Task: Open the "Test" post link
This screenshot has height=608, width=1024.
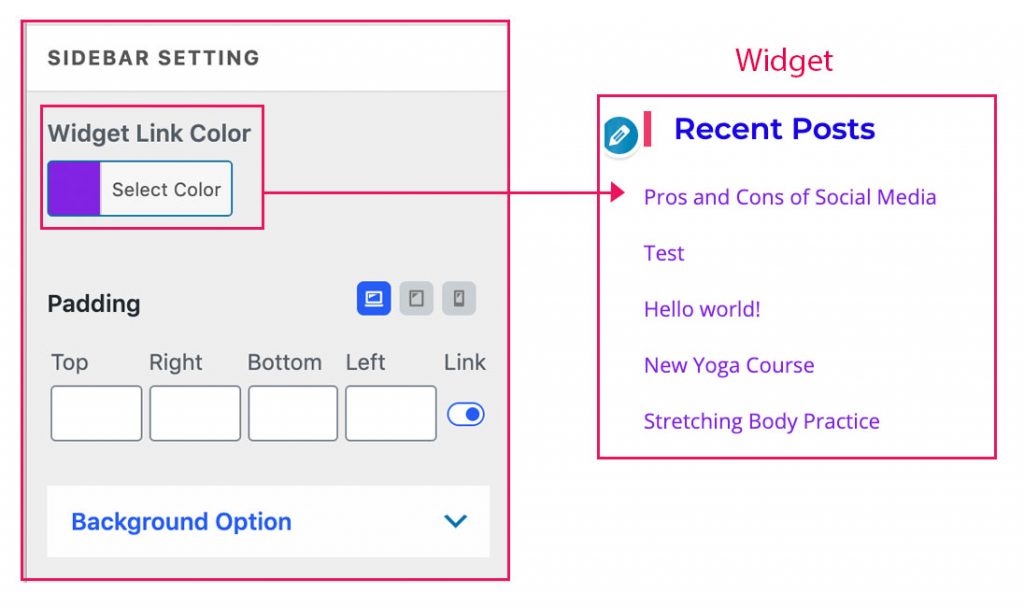Action: (663, 253)
